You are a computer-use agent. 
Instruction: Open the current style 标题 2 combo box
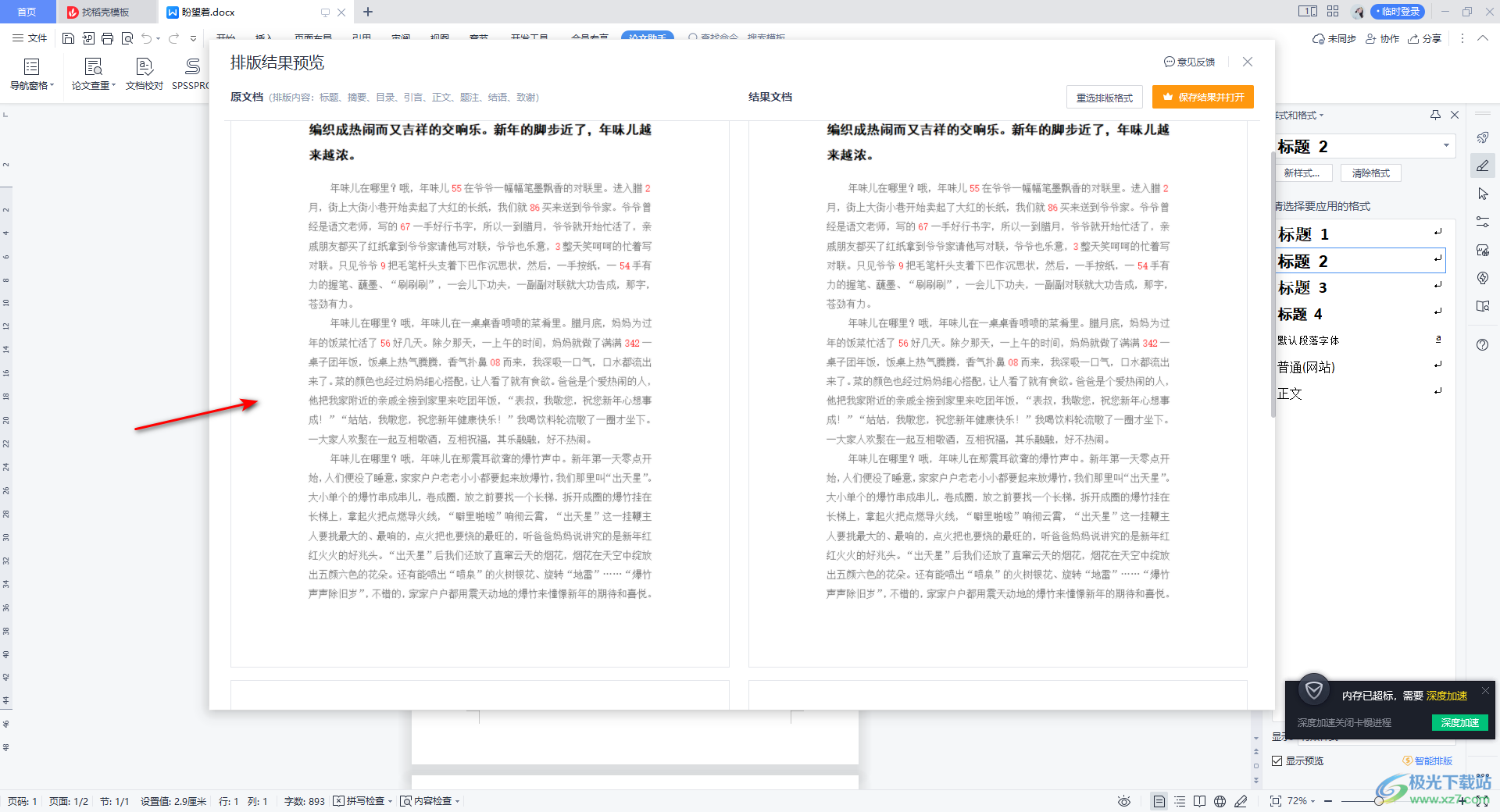[x=1365, y=146]
